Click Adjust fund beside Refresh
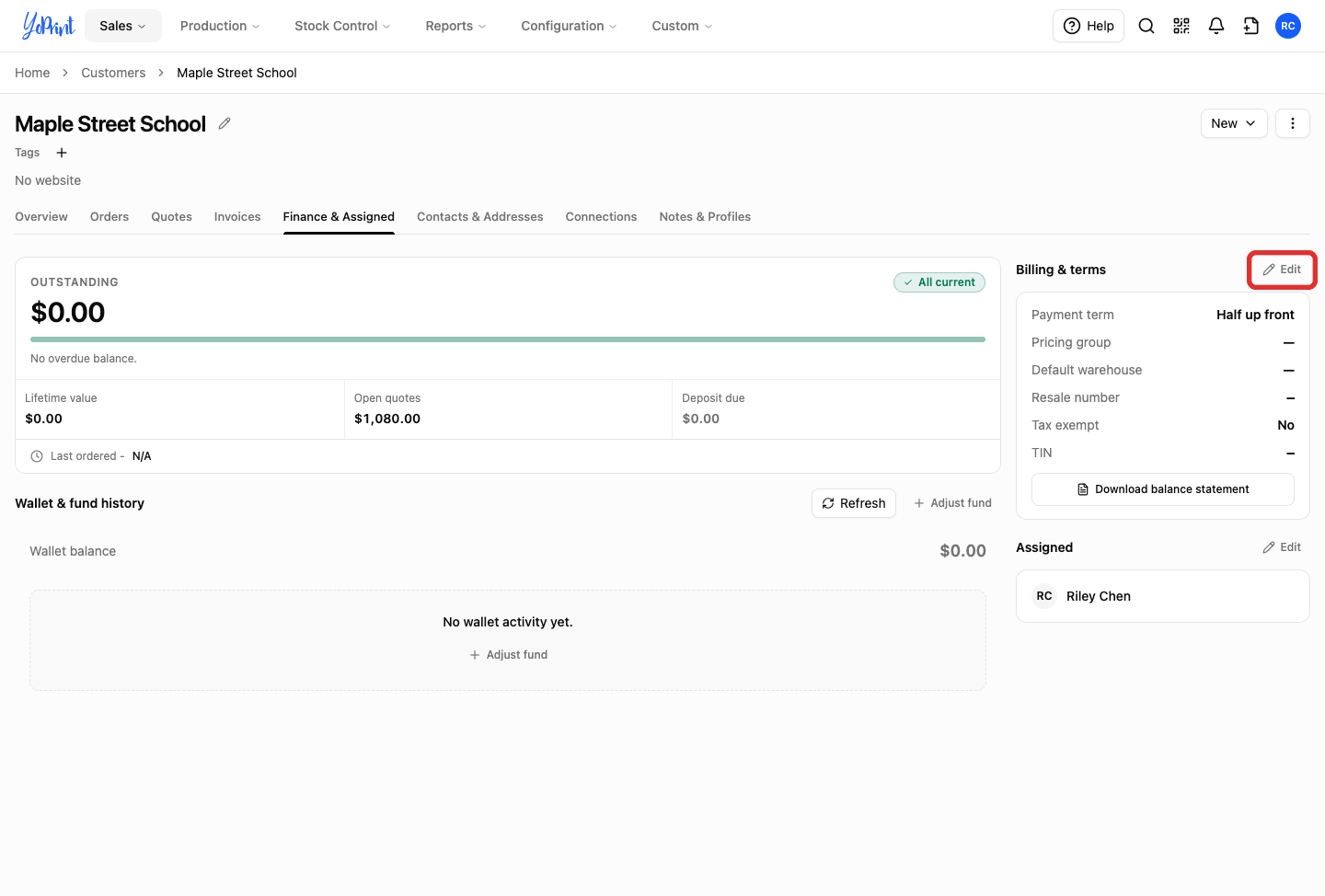This screenshot has width=1325, height=896. [952, 503]
